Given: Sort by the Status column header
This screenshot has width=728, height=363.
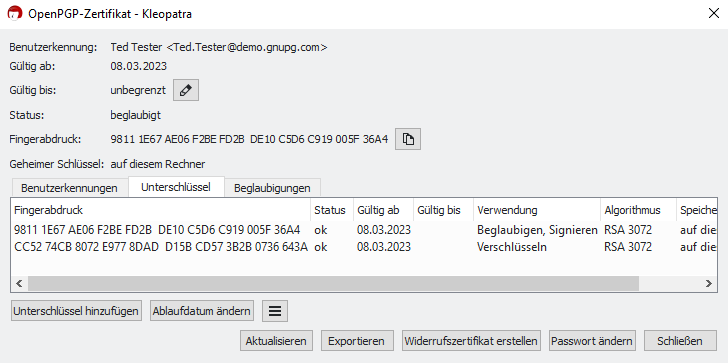Looking at the screenshot, I should click(332, 210).
